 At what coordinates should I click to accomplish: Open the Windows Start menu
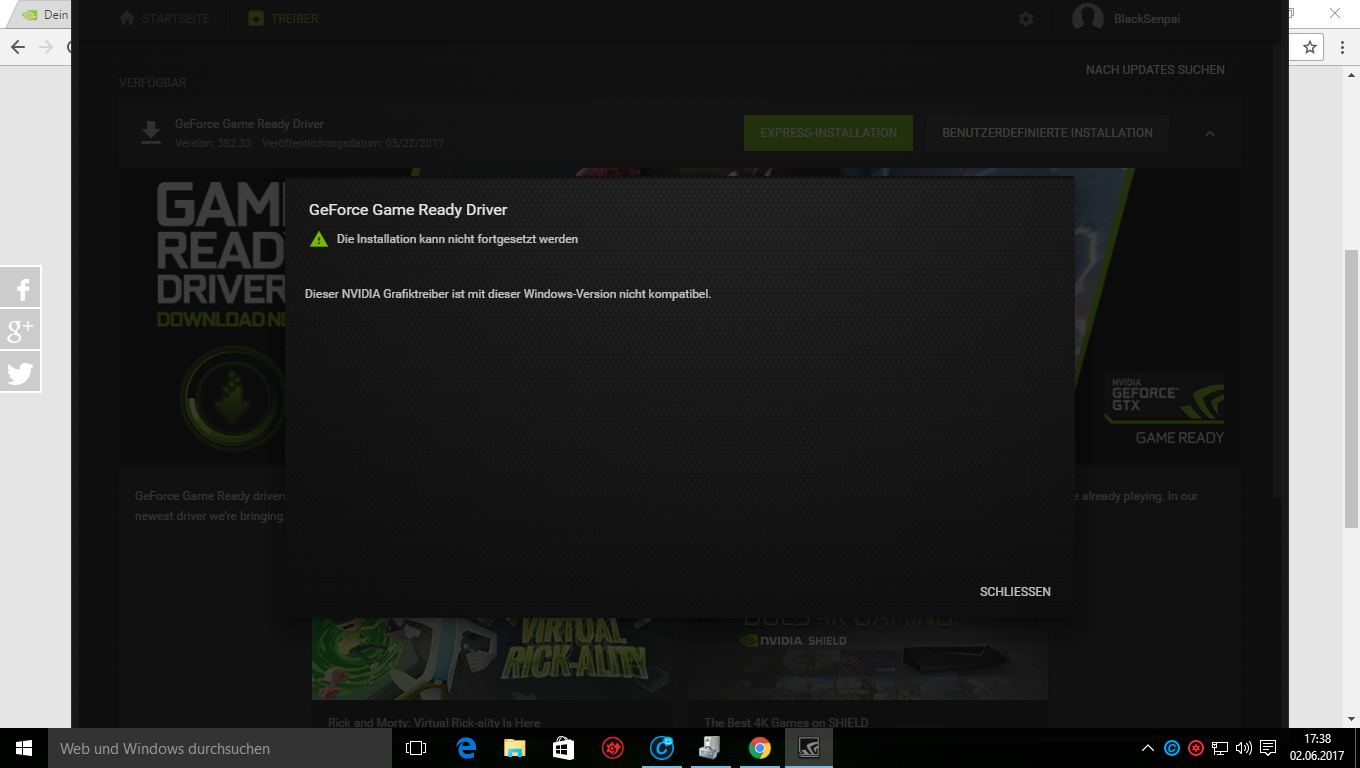24,748
